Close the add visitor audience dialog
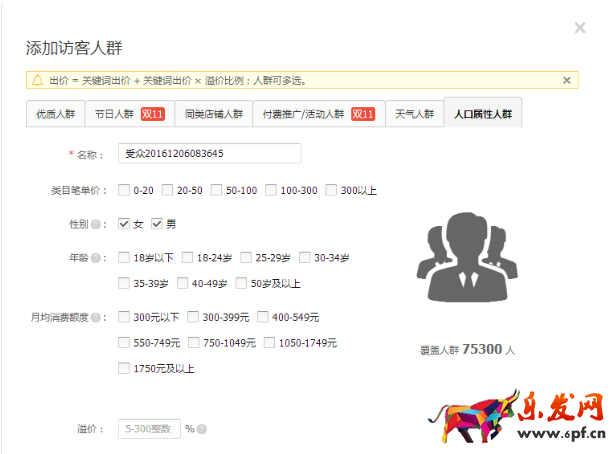The width and height of the screenshot is (616, 454). tap(579, 28)
